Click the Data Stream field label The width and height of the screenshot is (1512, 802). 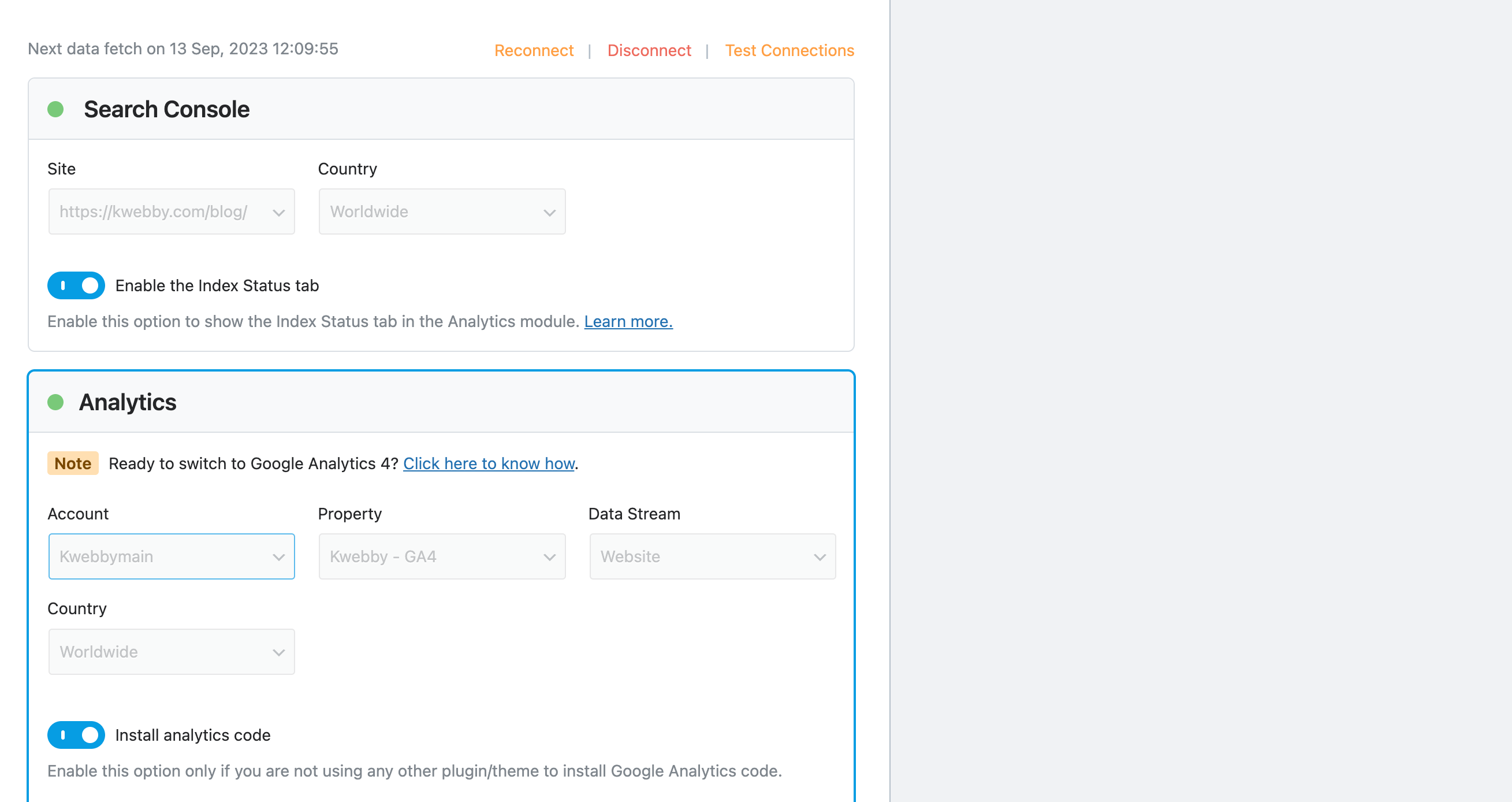point(634,514)
